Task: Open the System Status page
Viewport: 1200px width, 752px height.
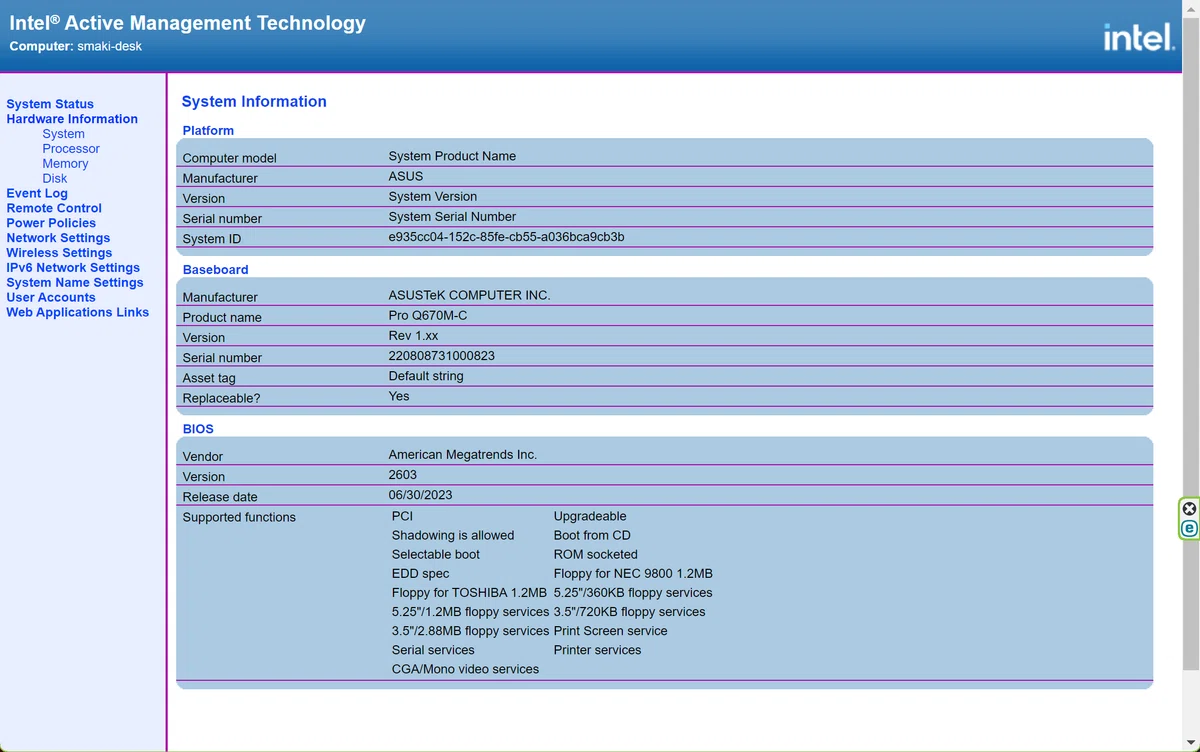Action: pos(50,104)
